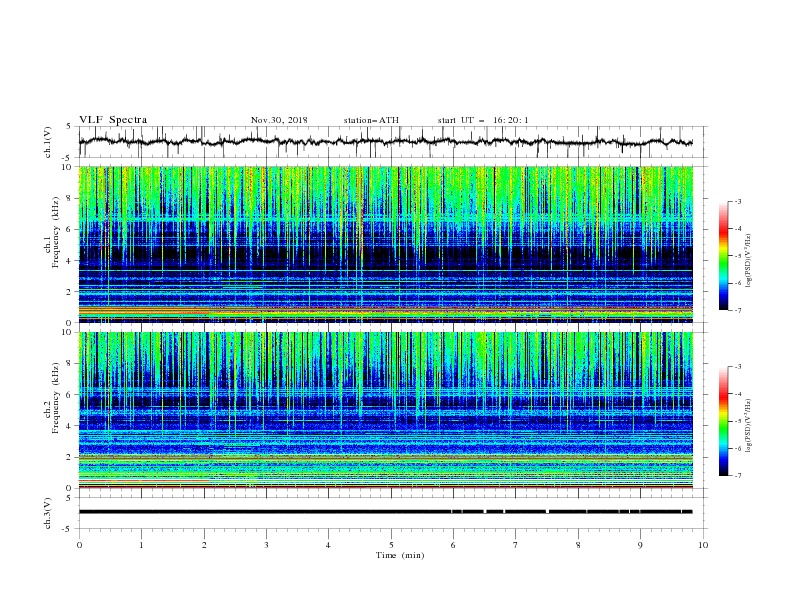
Task: Click time axis tick label '6'
Action: (453, 545)
